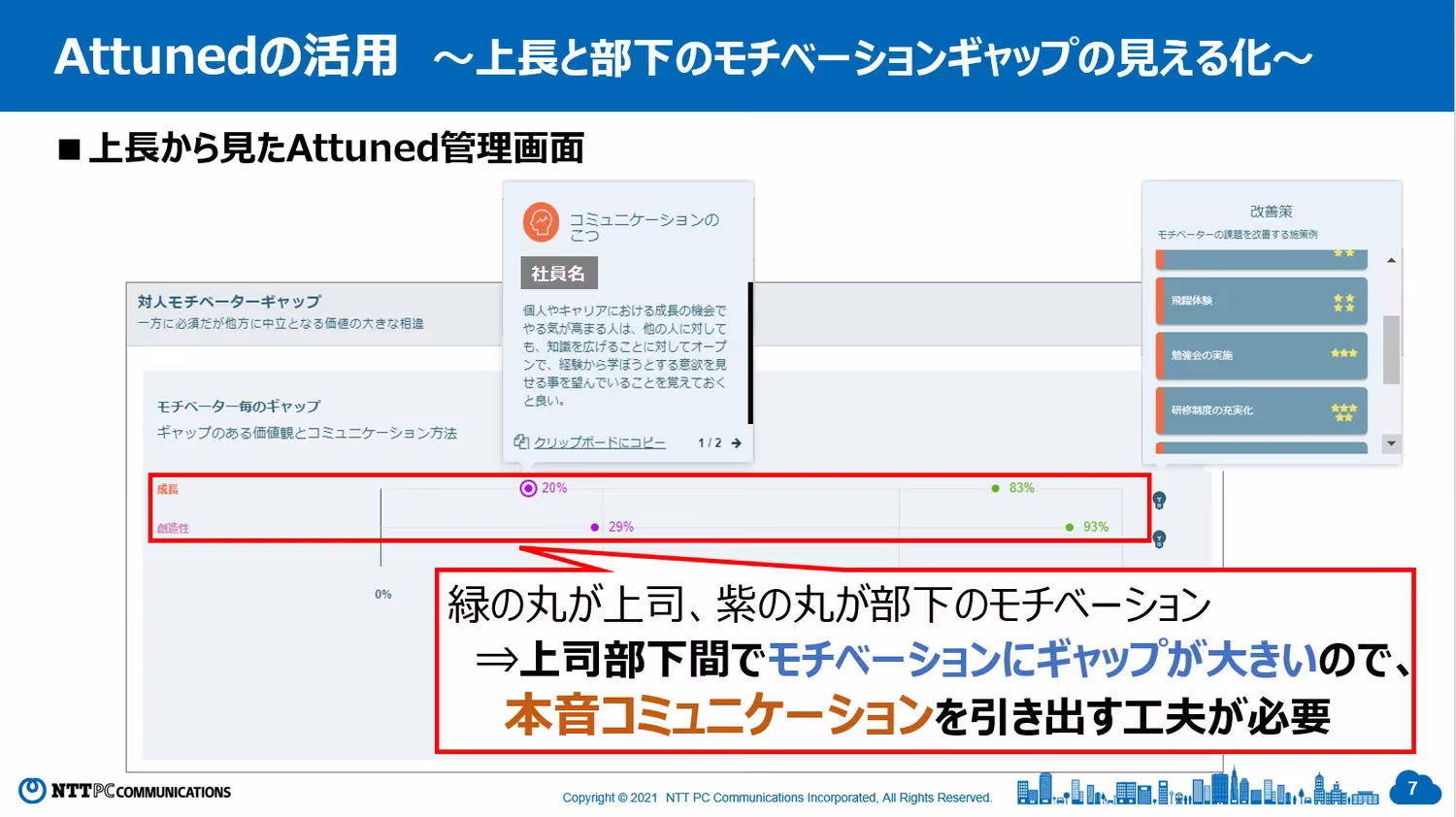
Task: Select the 社員名 label on the tips card
Action: coord(559,273)
